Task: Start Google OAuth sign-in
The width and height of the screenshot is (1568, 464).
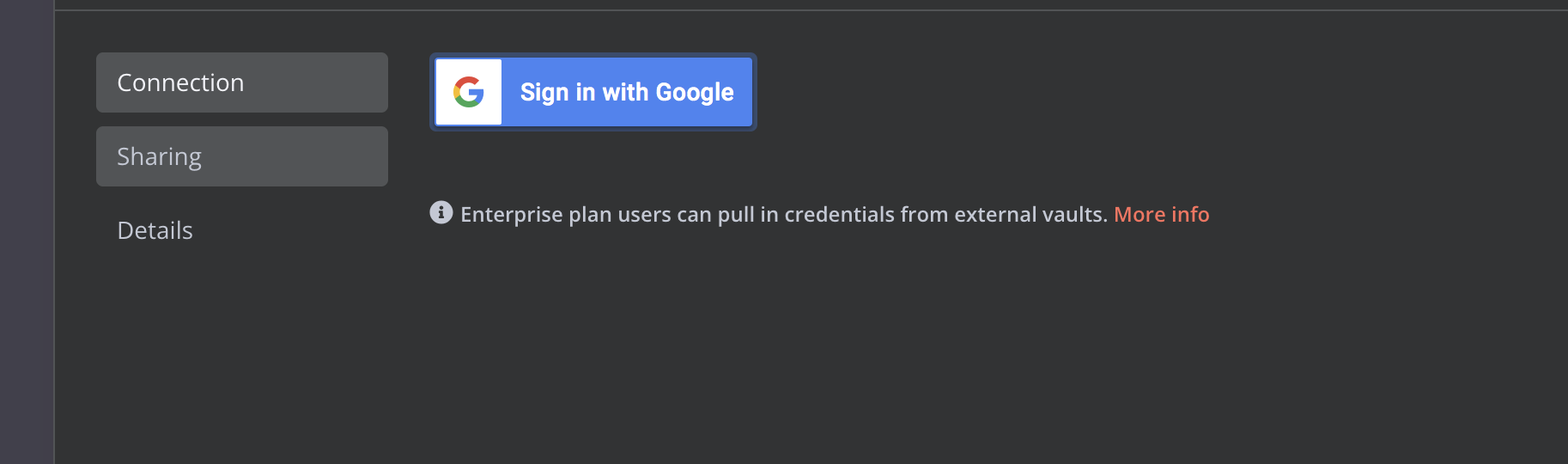Action: click(593, 92)
